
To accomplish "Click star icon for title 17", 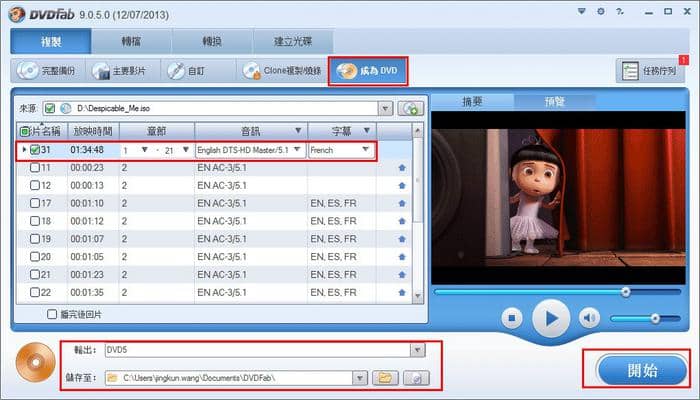I will pyautogui.click(x=402, y=204).
